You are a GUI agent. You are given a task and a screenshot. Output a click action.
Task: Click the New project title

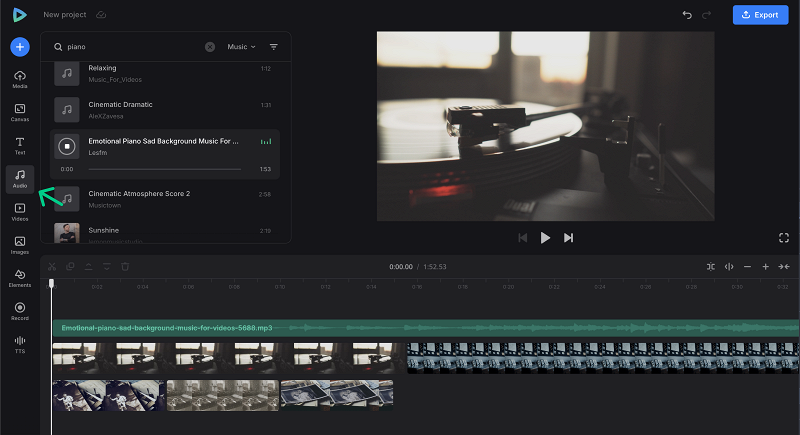tap(65, 15)
